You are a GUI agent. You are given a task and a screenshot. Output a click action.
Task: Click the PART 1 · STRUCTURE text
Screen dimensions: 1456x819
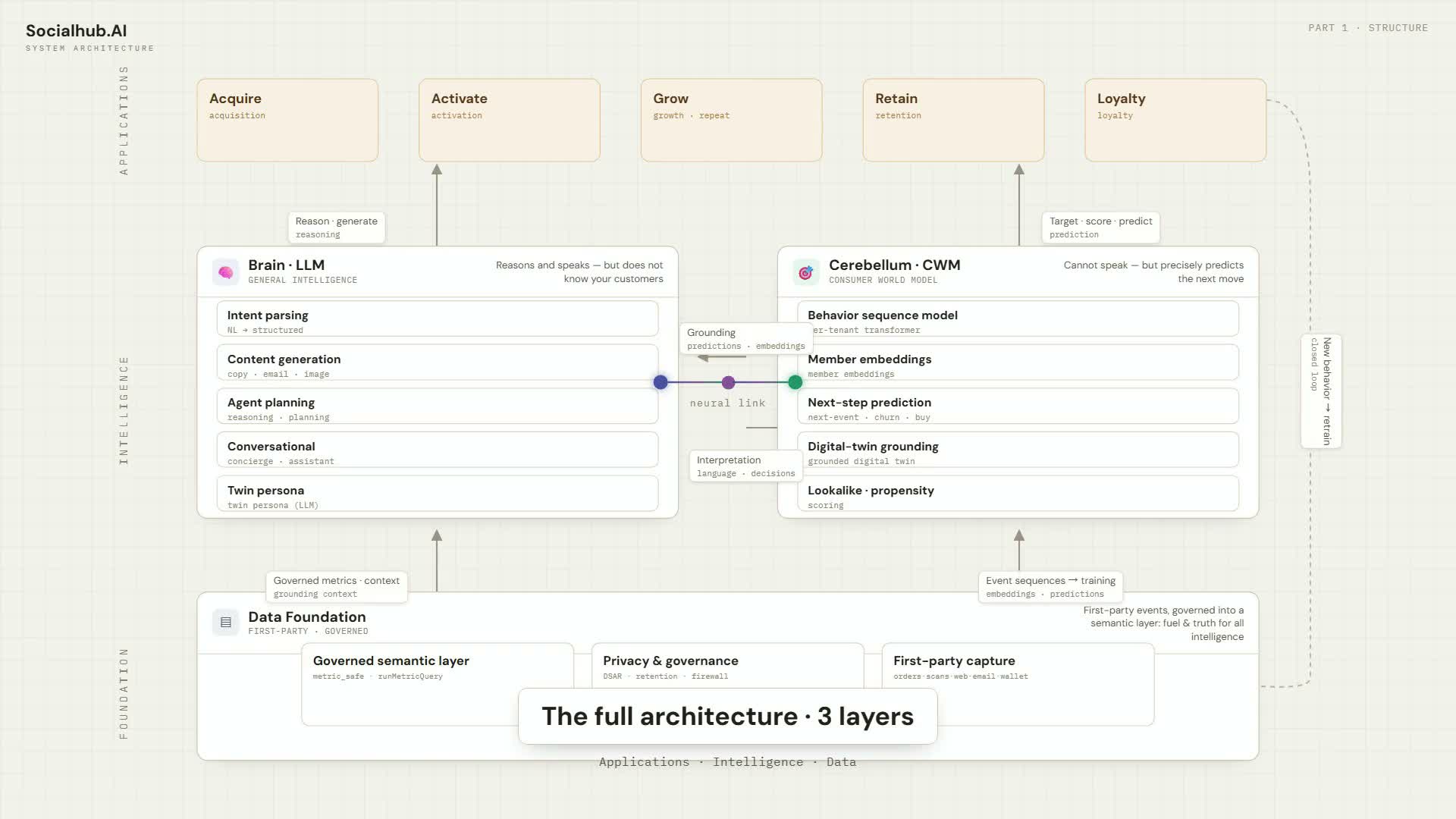(1367, 28)
